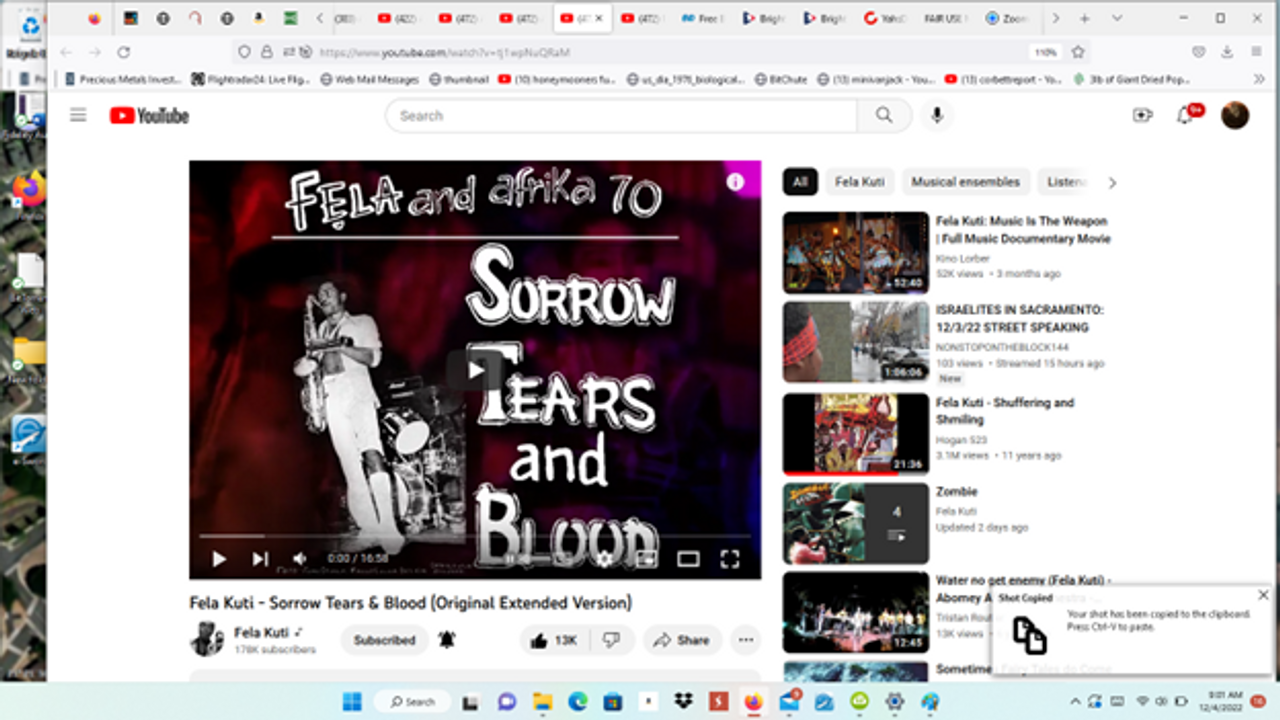Image resolution: width=1280 pixels, height=720 pixels.
Task: Click the video progress bar
Action: 475,537
